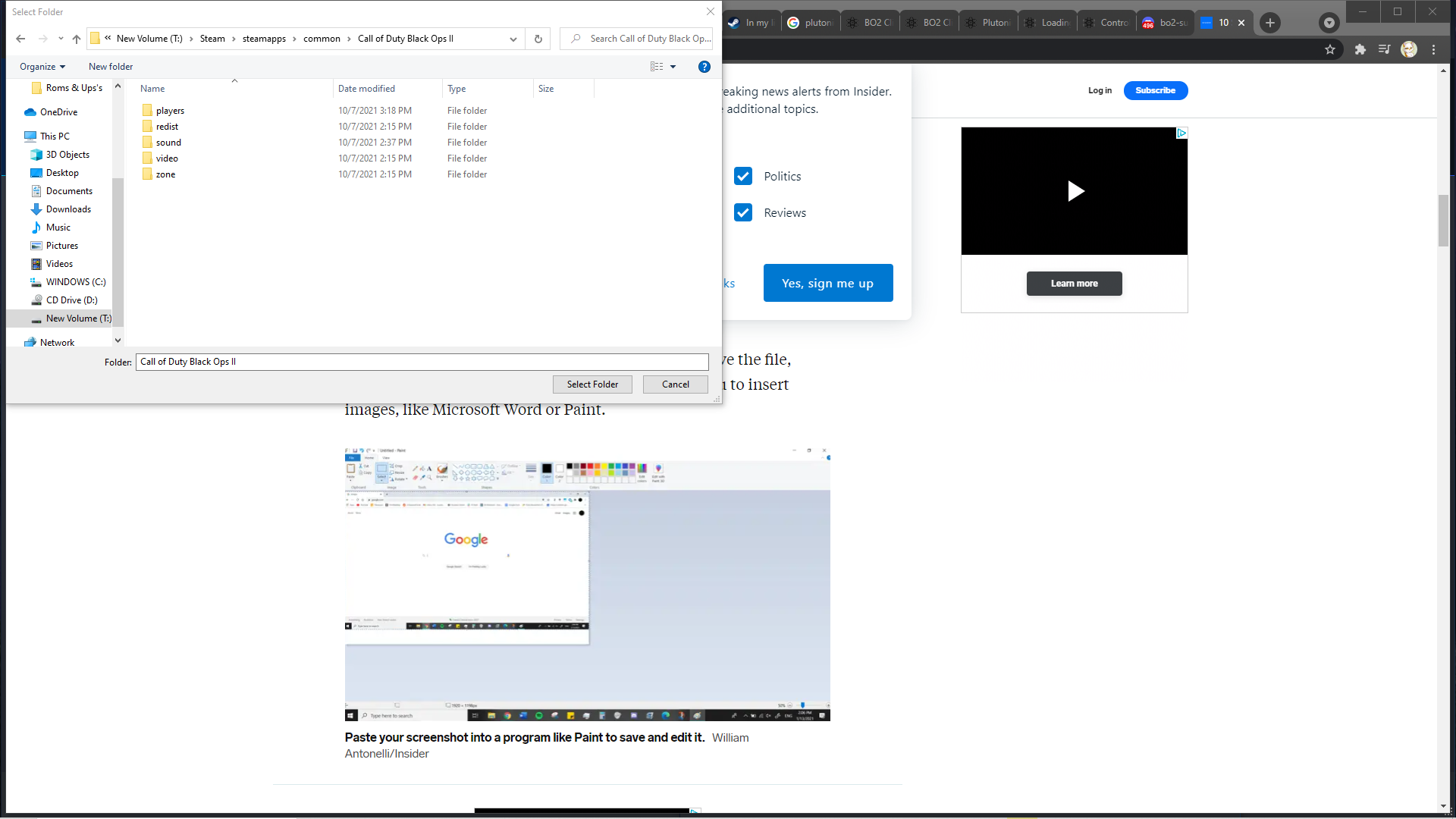Select the zone folder
Image resolution: width=1456 pixels, height=819 pixels.
coord(165,174)
